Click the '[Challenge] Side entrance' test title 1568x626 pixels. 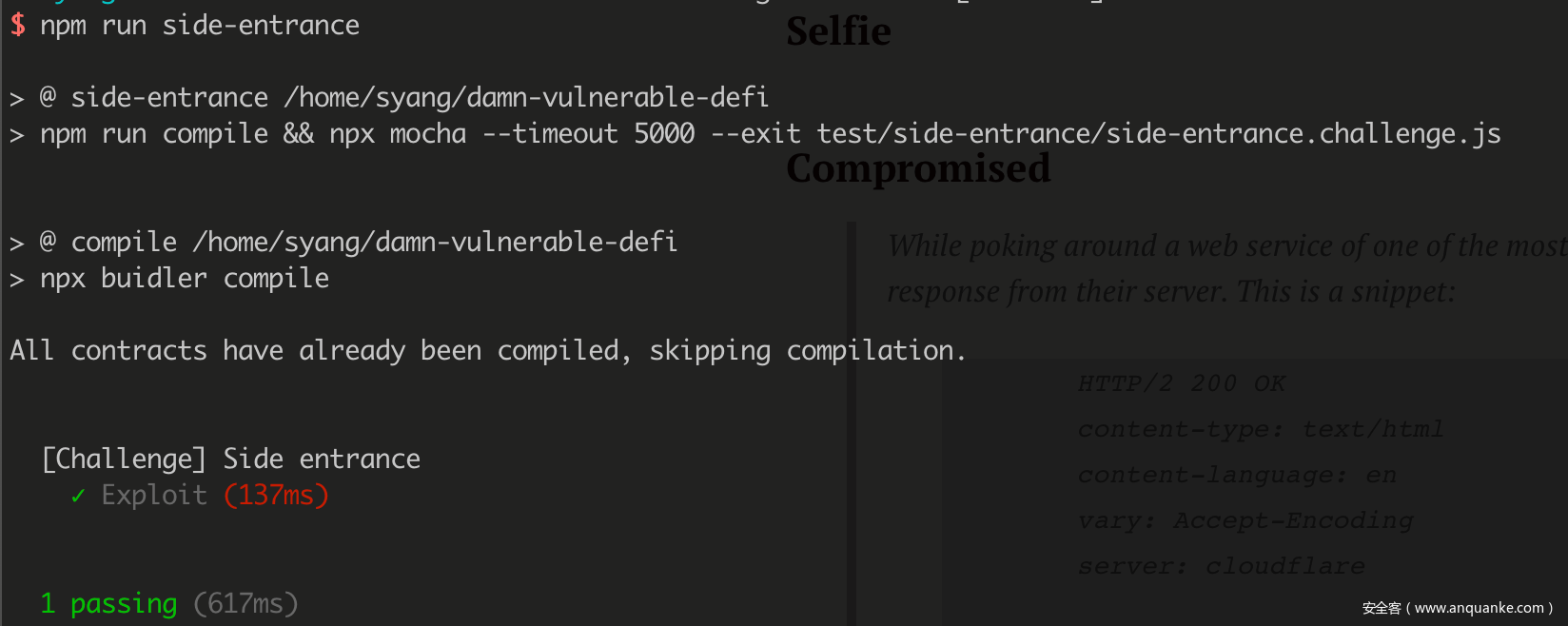click(231, 460)
